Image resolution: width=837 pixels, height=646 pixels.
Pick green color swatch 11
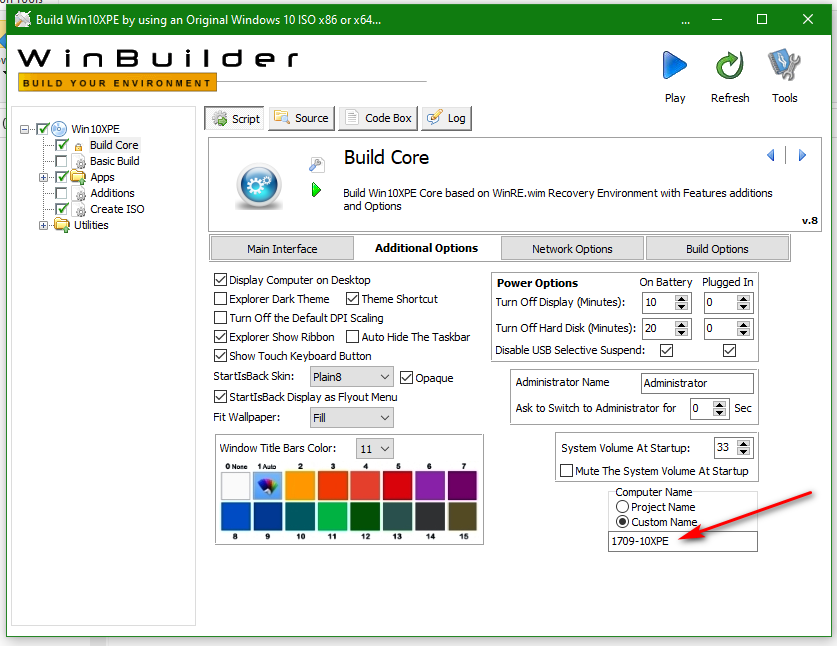(333, 517)
